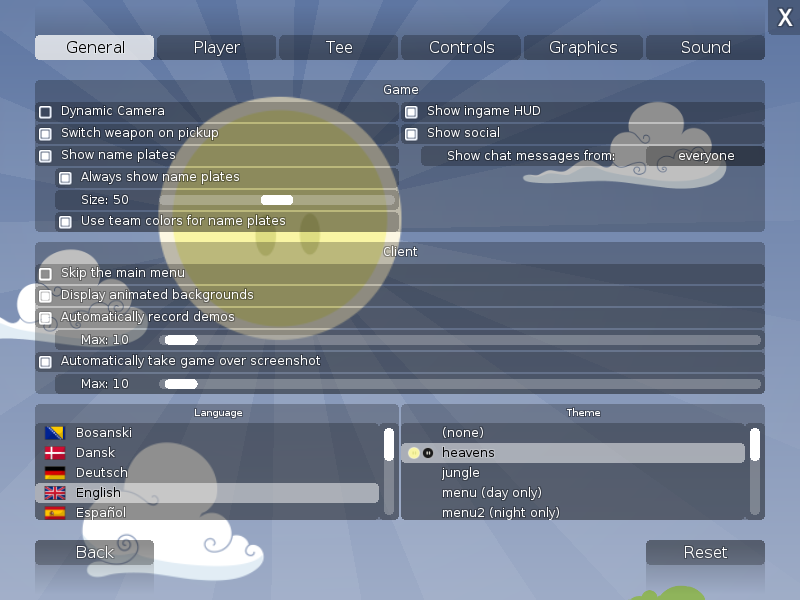Image resolution: width=800 pixels, height=600 pixels.
Task: Close settings with the X icon
Action: point(784,17)
